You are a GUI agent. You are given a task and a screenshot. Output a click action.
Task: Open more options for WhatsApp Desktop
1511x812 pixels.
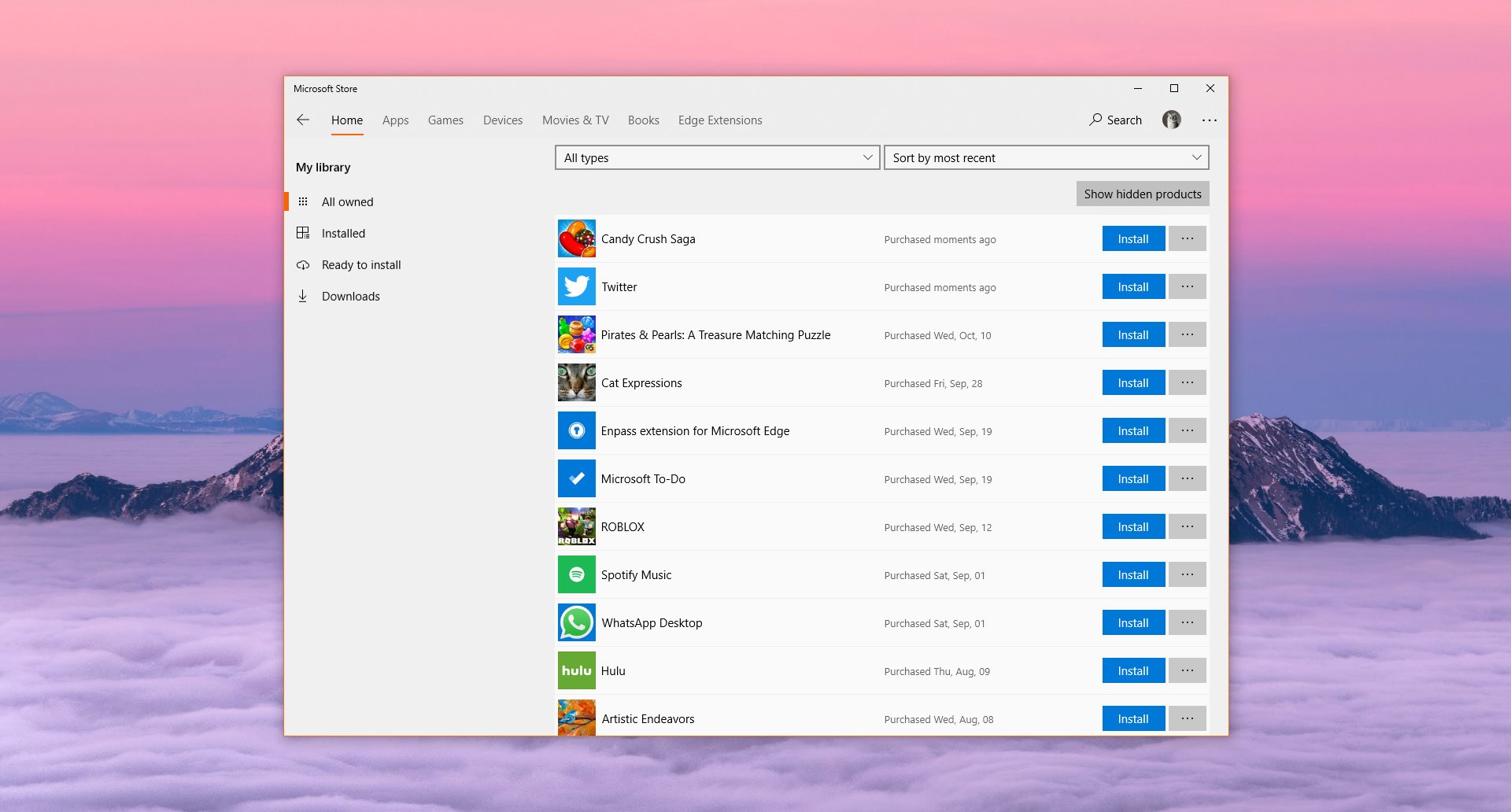1188,622
